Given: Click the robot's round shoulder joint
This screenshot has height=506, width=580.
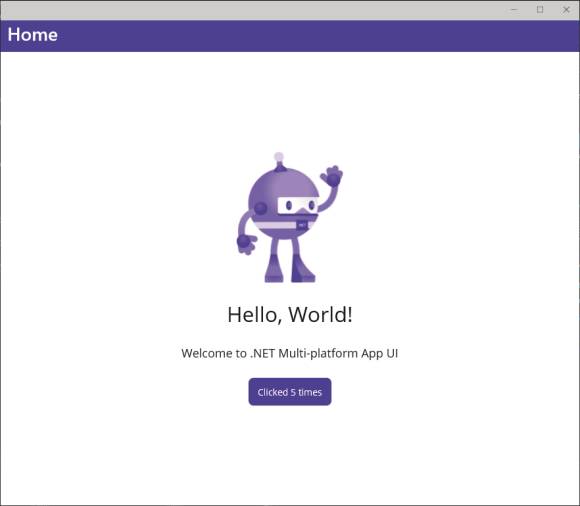Looking at the screenshot, I should [260, 208].
